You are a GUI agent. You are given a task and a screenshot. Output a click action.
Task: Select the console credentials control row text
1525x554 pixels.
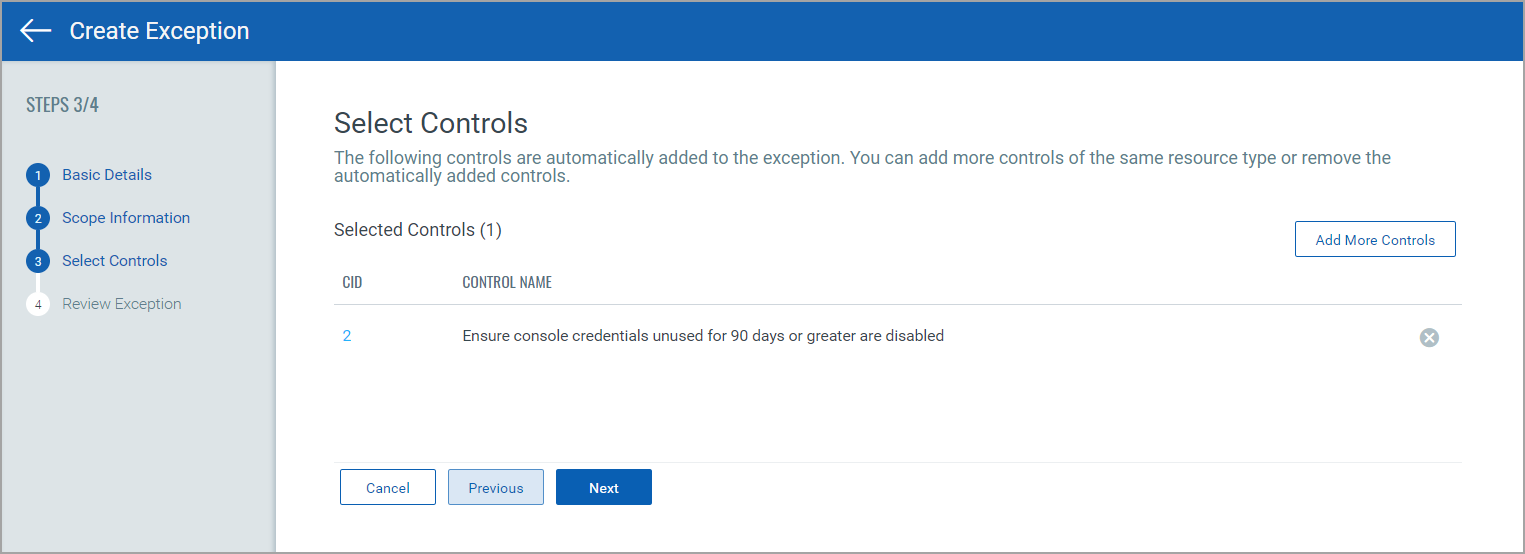[703, 336]
